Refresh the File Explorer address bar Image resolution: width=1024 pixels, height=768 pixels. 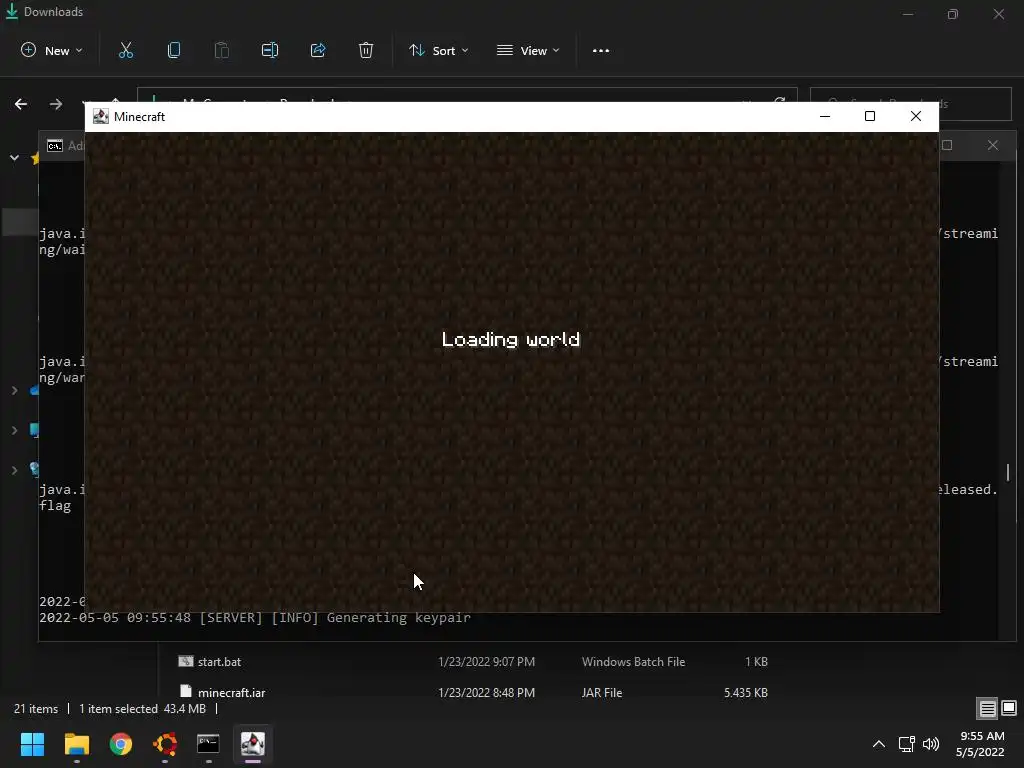click(780, 102)
